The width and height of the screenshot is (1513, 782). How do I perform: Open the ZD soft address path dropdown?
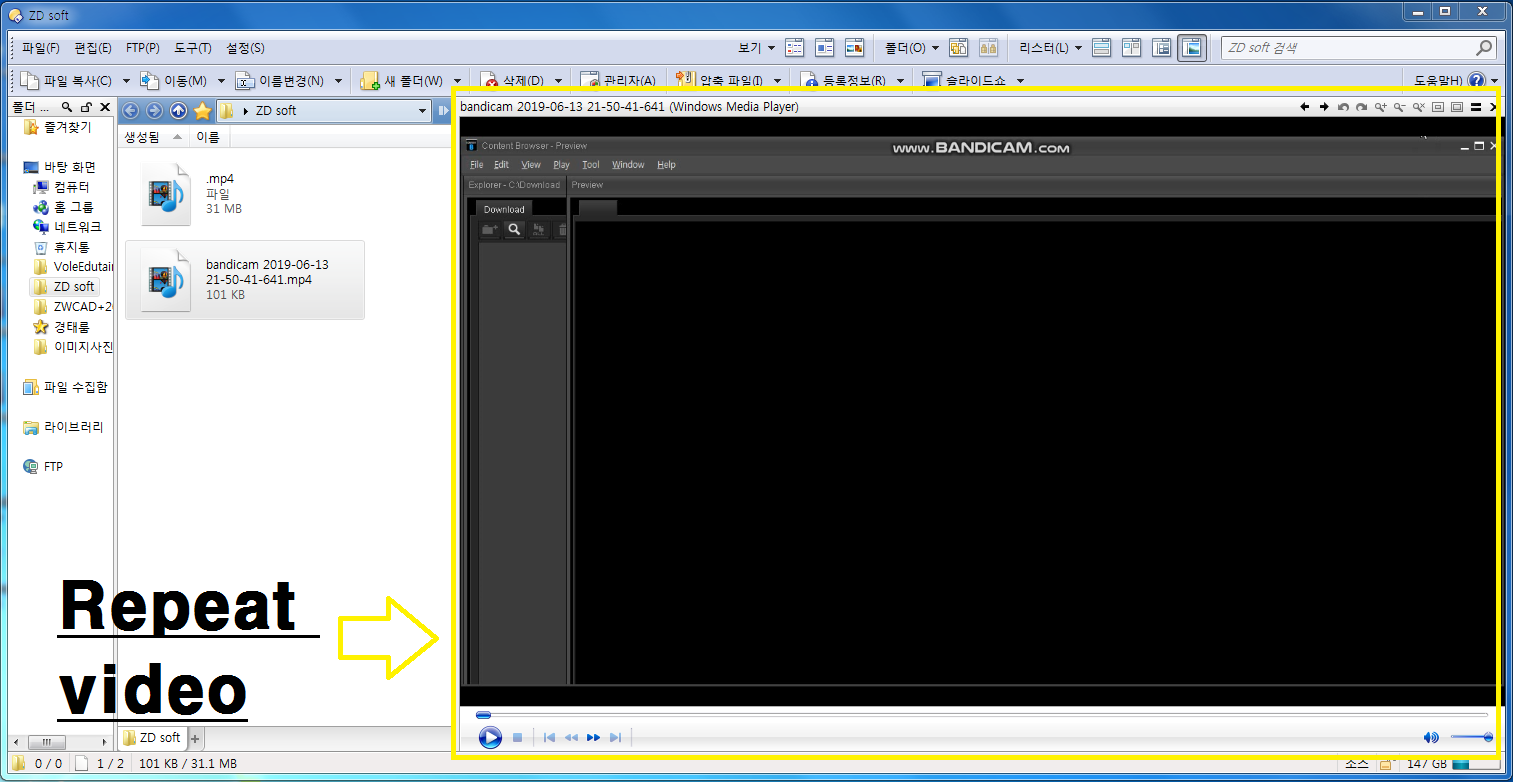[423, 111]
